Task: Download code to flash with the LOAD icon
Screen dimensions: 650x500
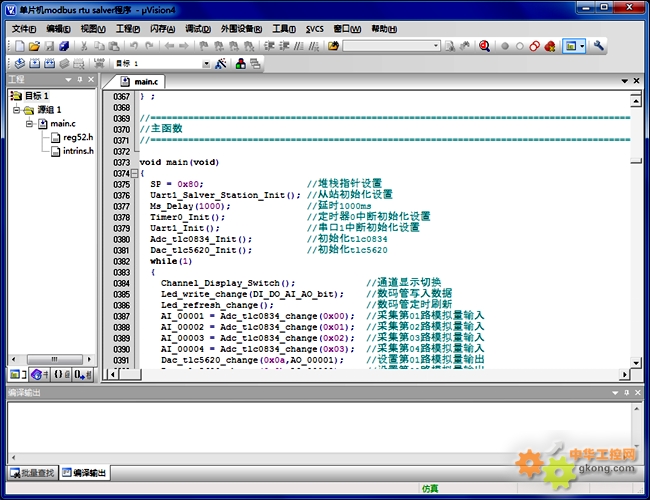Action: coord(99,63)
